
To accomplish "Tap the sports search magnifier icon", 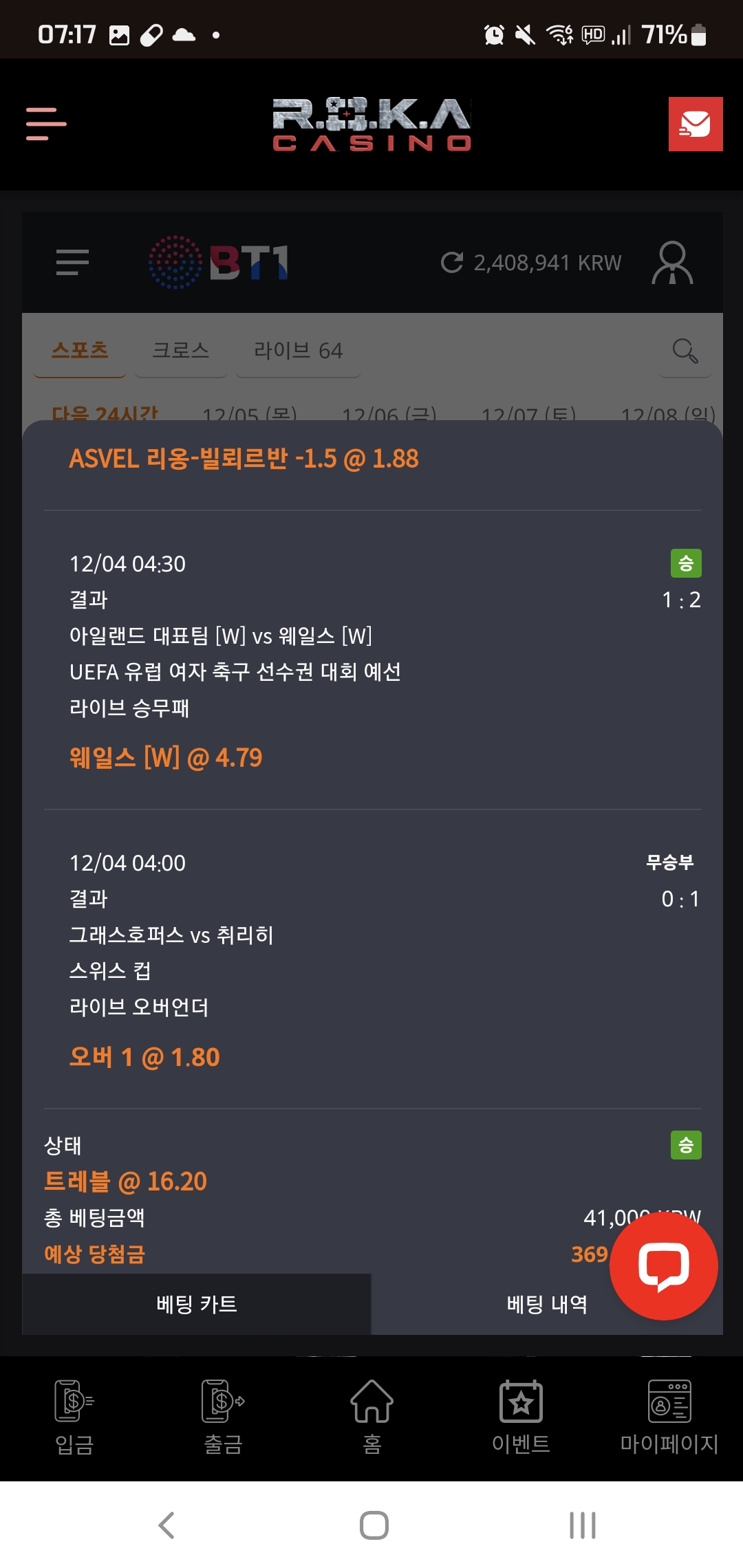I will 685,351.
